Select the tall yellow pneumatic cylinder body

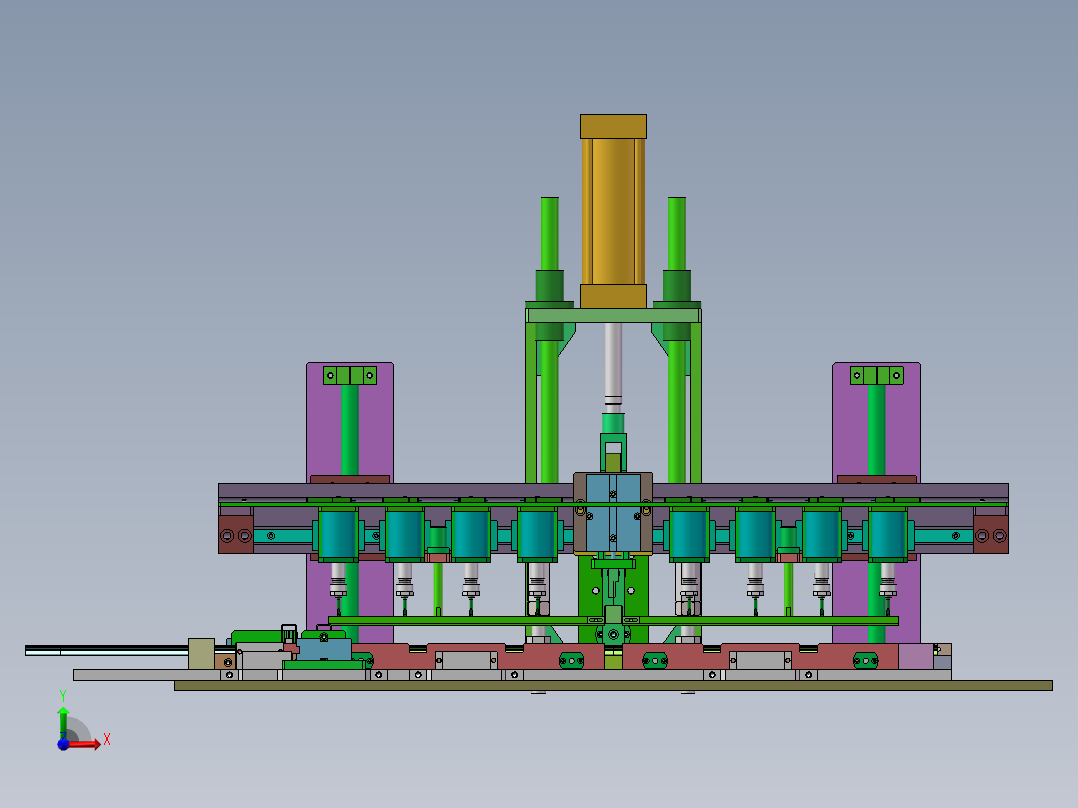pos(613,211)
